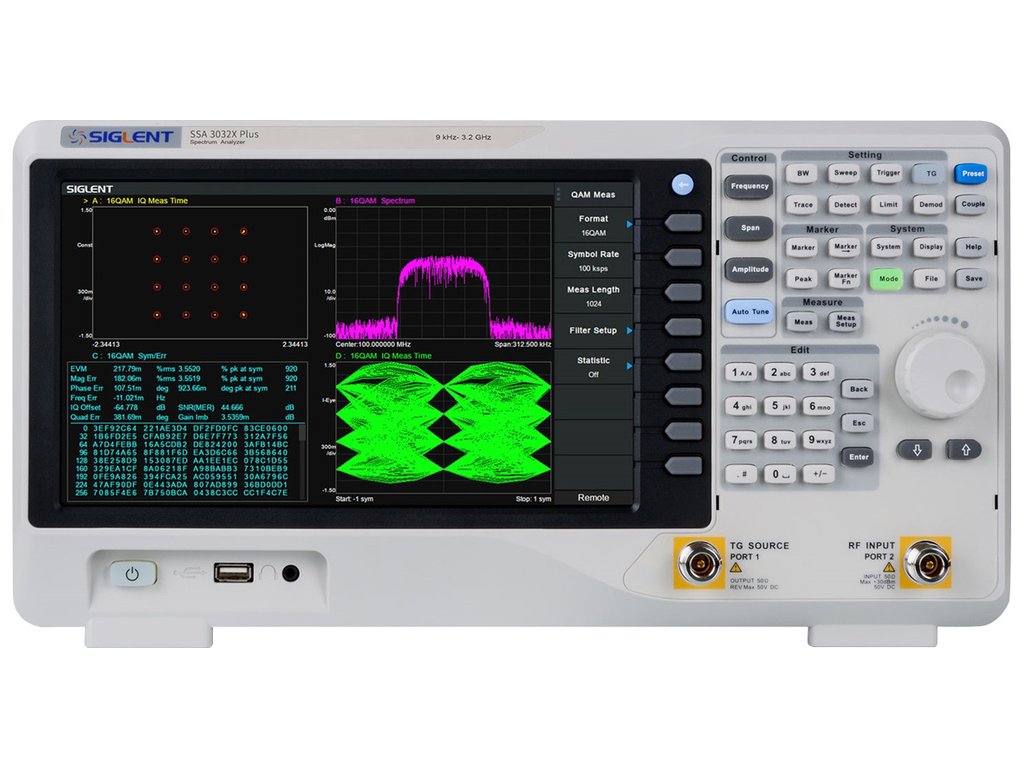The width and height of the screenshot is (1024, 768).
Task: Click the headphone jack next to the USB port
Action: click(291, 573)
